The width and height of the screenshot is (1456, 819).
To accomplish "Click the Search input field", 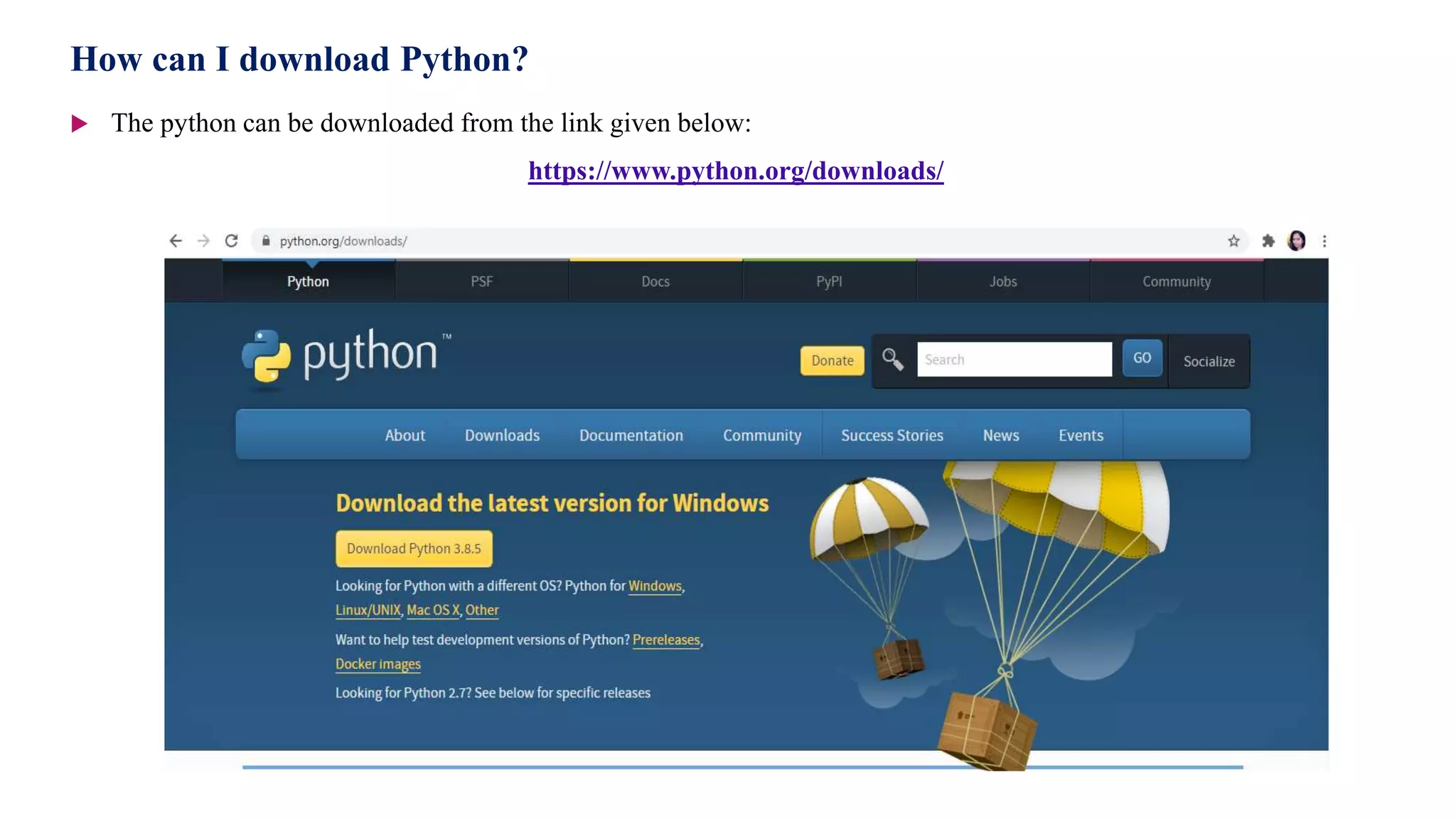I will (x=1014, y=360).
